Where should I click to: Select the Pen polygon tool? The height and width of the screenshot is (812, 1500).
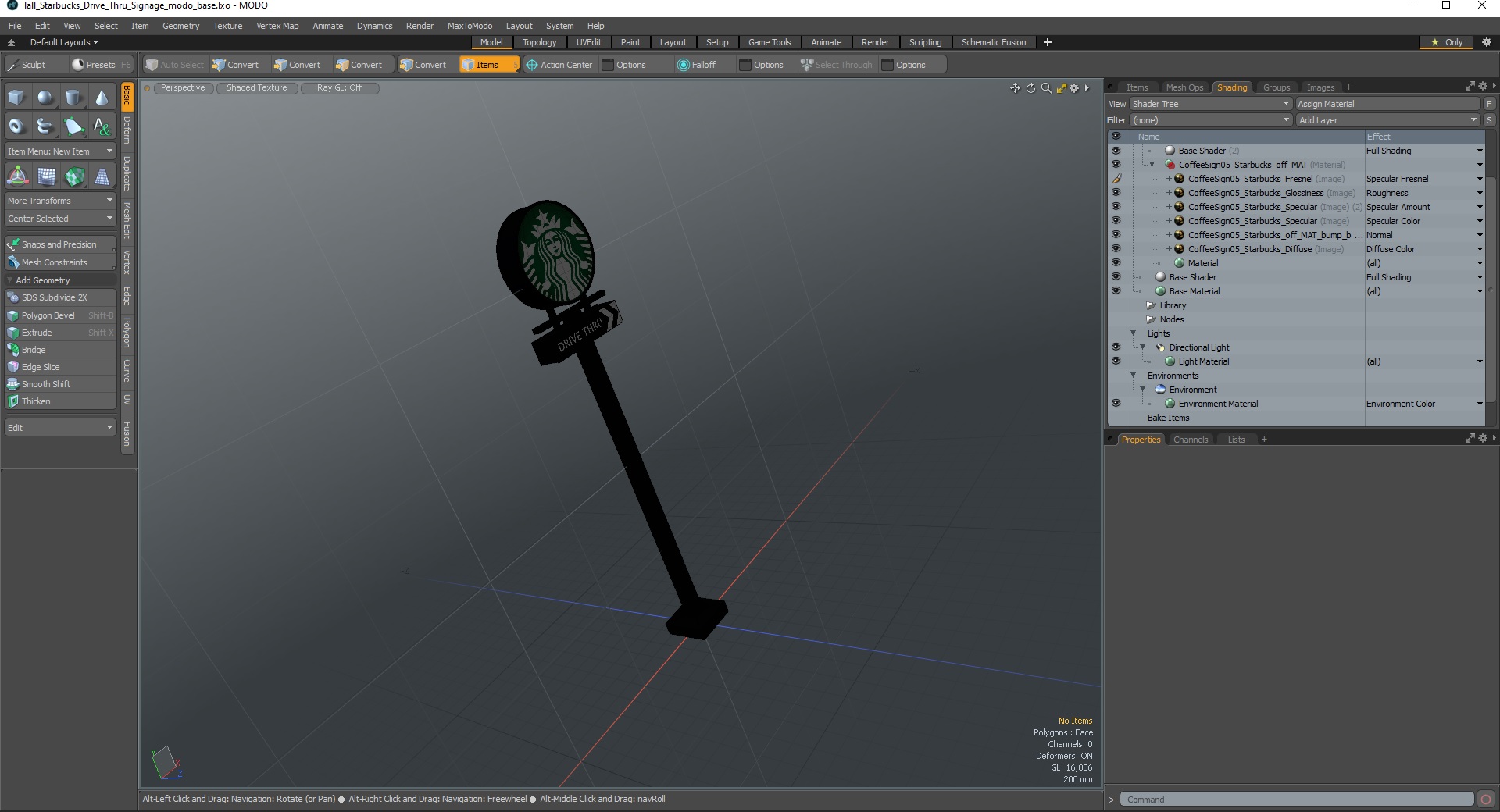pyautogui.click(x=73, y=126)
